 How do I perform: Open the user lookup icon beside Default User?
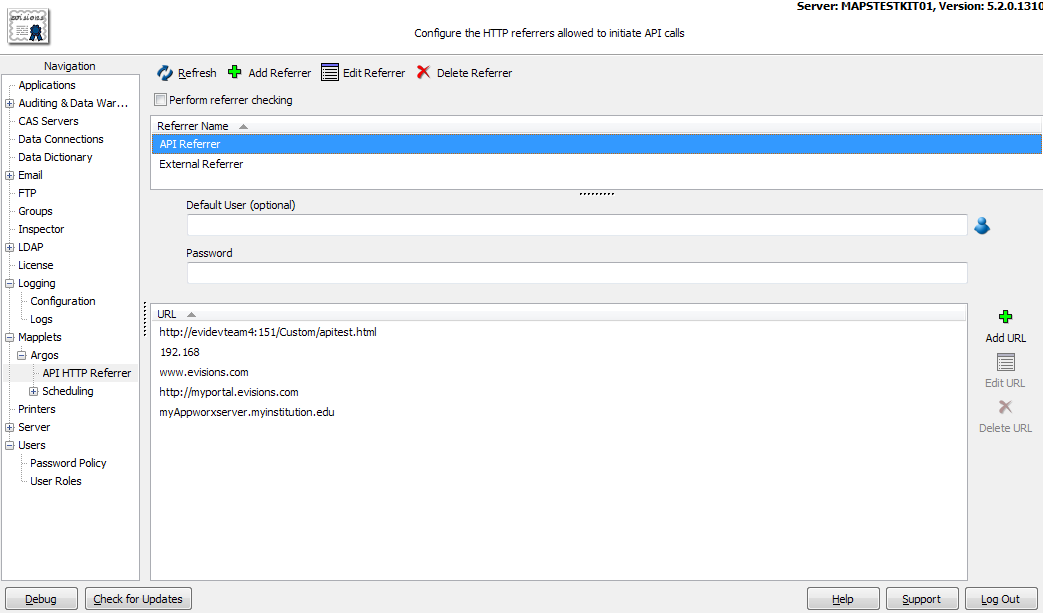pos(981,226)
